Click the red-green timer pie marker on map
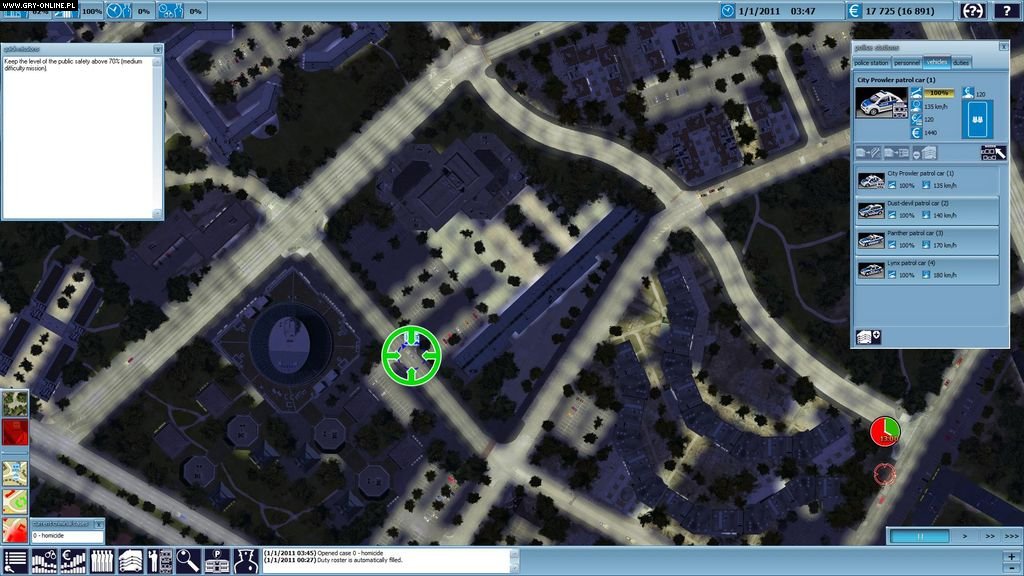Viewport: 1024px width, 576px height. (x=885, y=432)
